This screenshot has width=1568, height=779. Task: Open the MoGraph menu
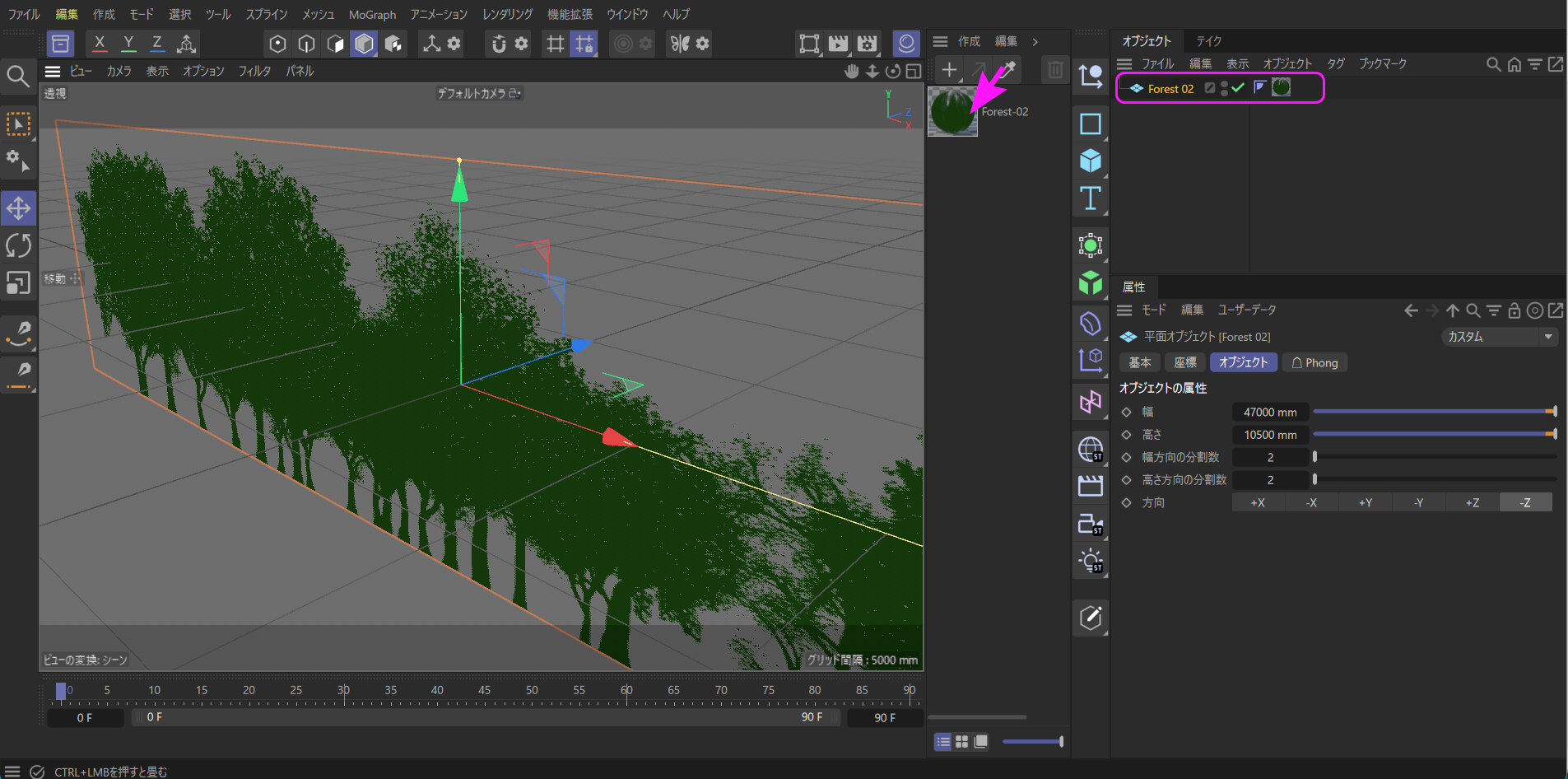click(372, 15)
